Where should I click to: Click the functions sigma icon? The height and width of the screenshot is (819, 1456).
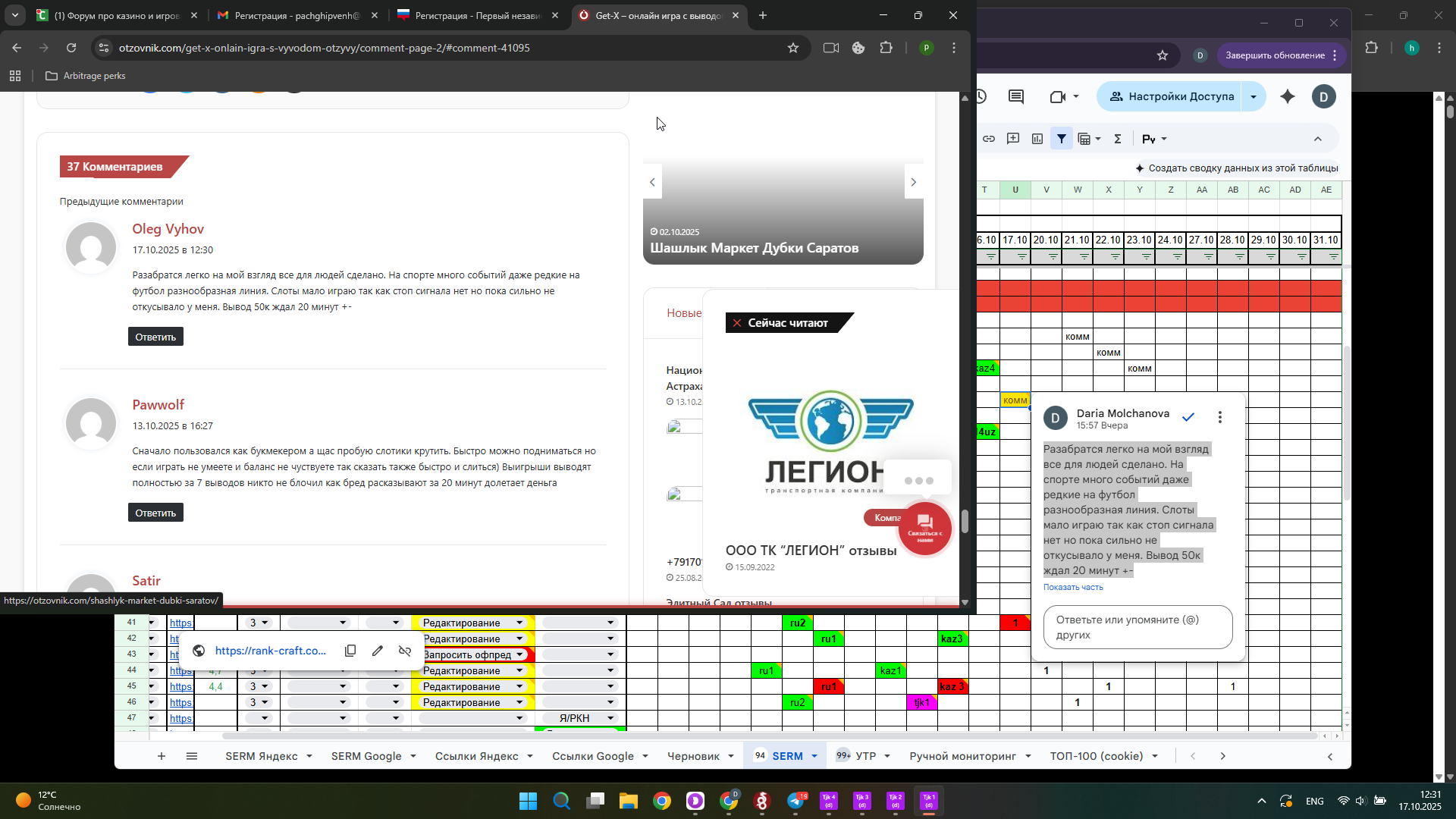click(x=1117, y=139)
